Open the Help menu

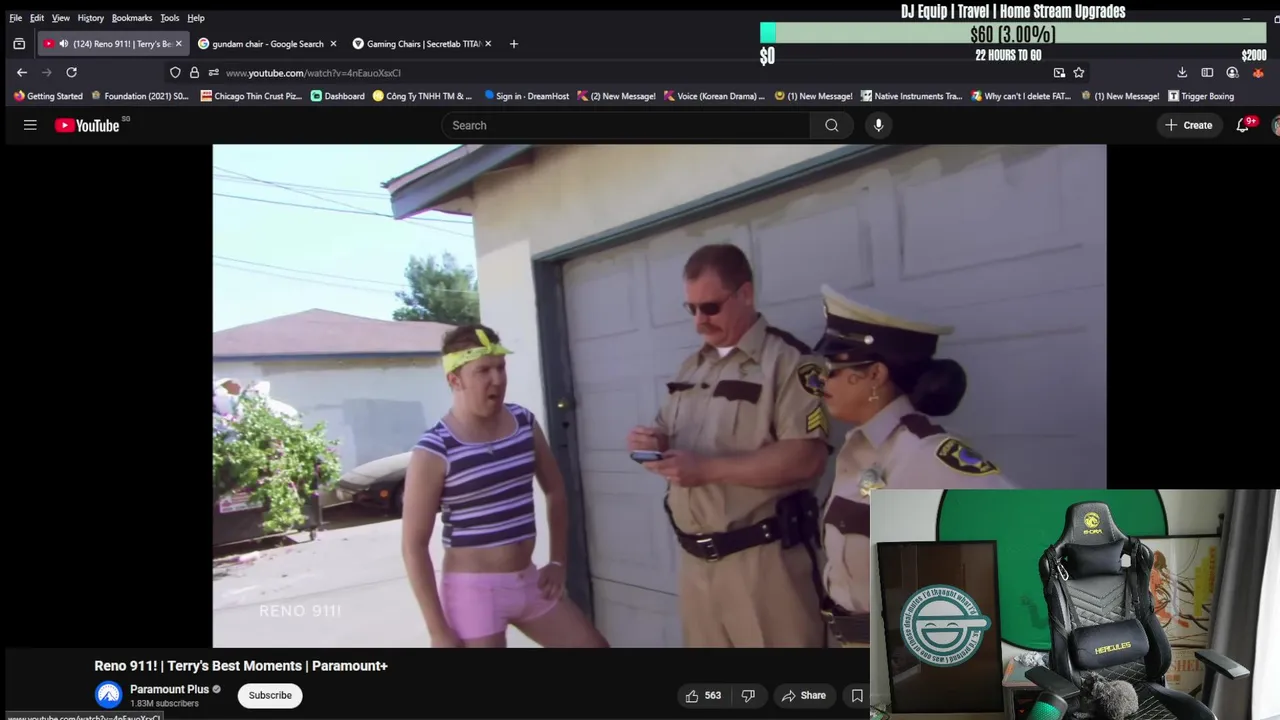196,18
